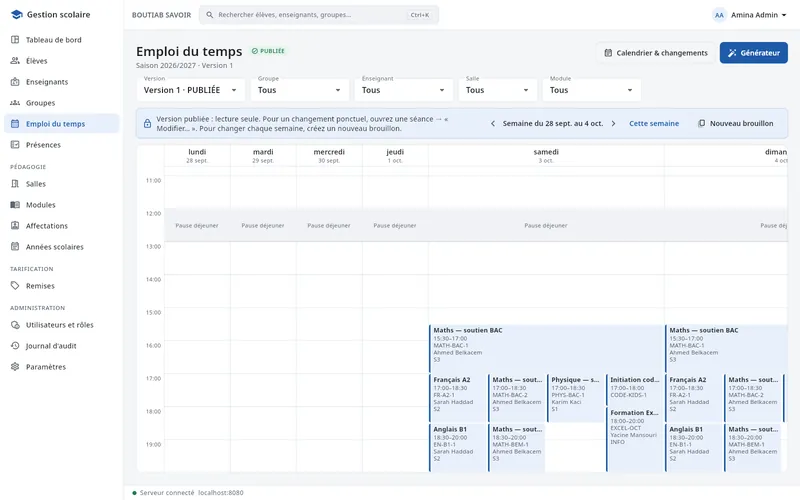800x500 pixels.
Task: Click the Groupes icon in the sidebar
Action: 15,103
